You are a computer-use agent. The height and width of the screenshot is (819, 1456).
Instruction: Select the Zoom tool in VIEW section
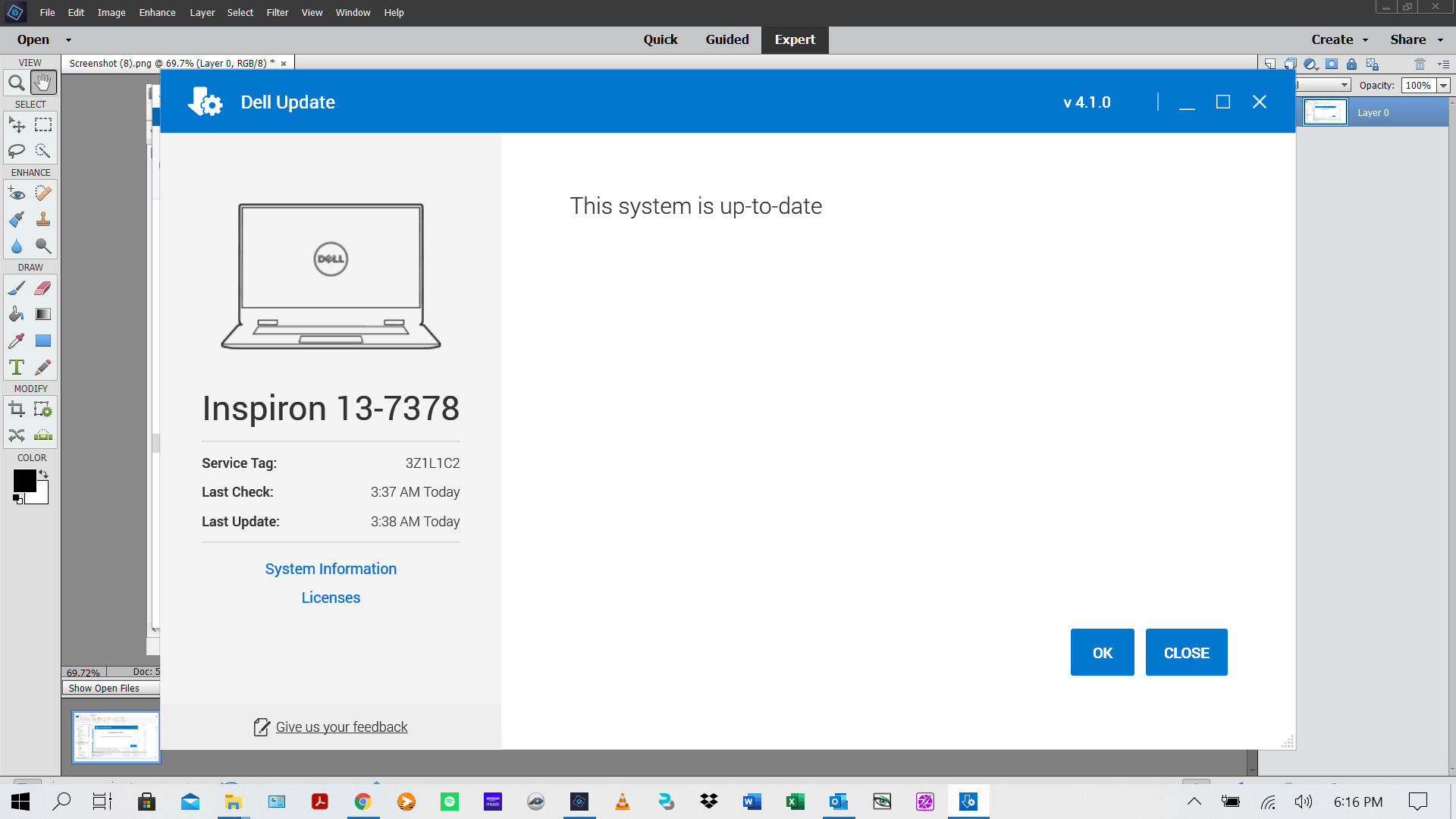[x=16, y=83]
